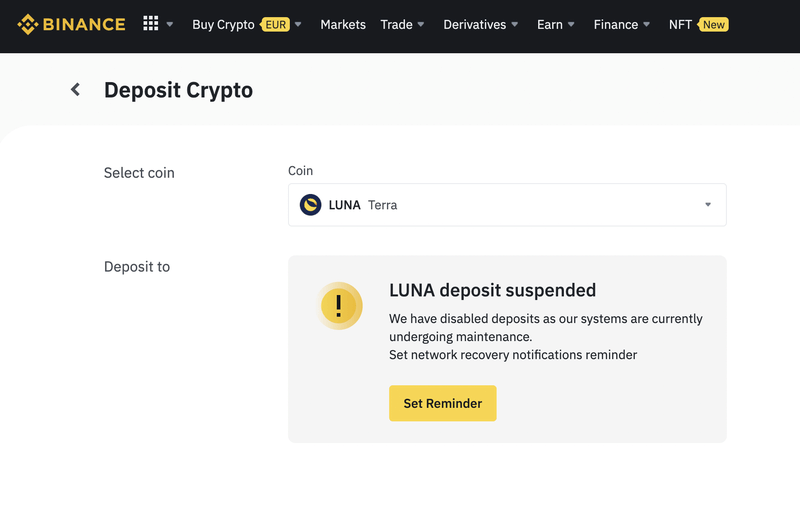Open the LUNA Terra coin selector

(507, 205)
